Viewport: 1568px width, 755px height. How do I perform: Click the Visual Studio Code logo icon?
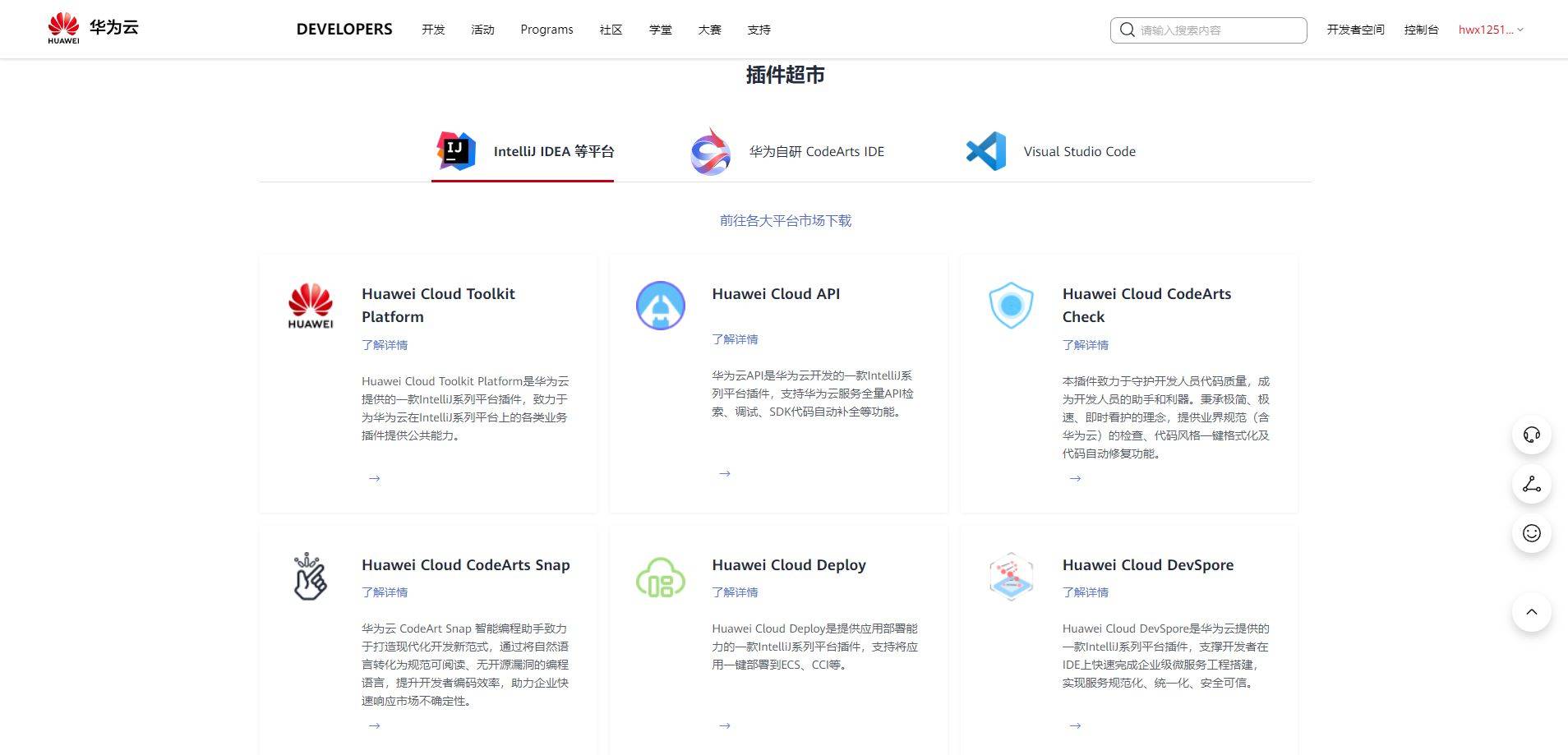tap(986, 151)
